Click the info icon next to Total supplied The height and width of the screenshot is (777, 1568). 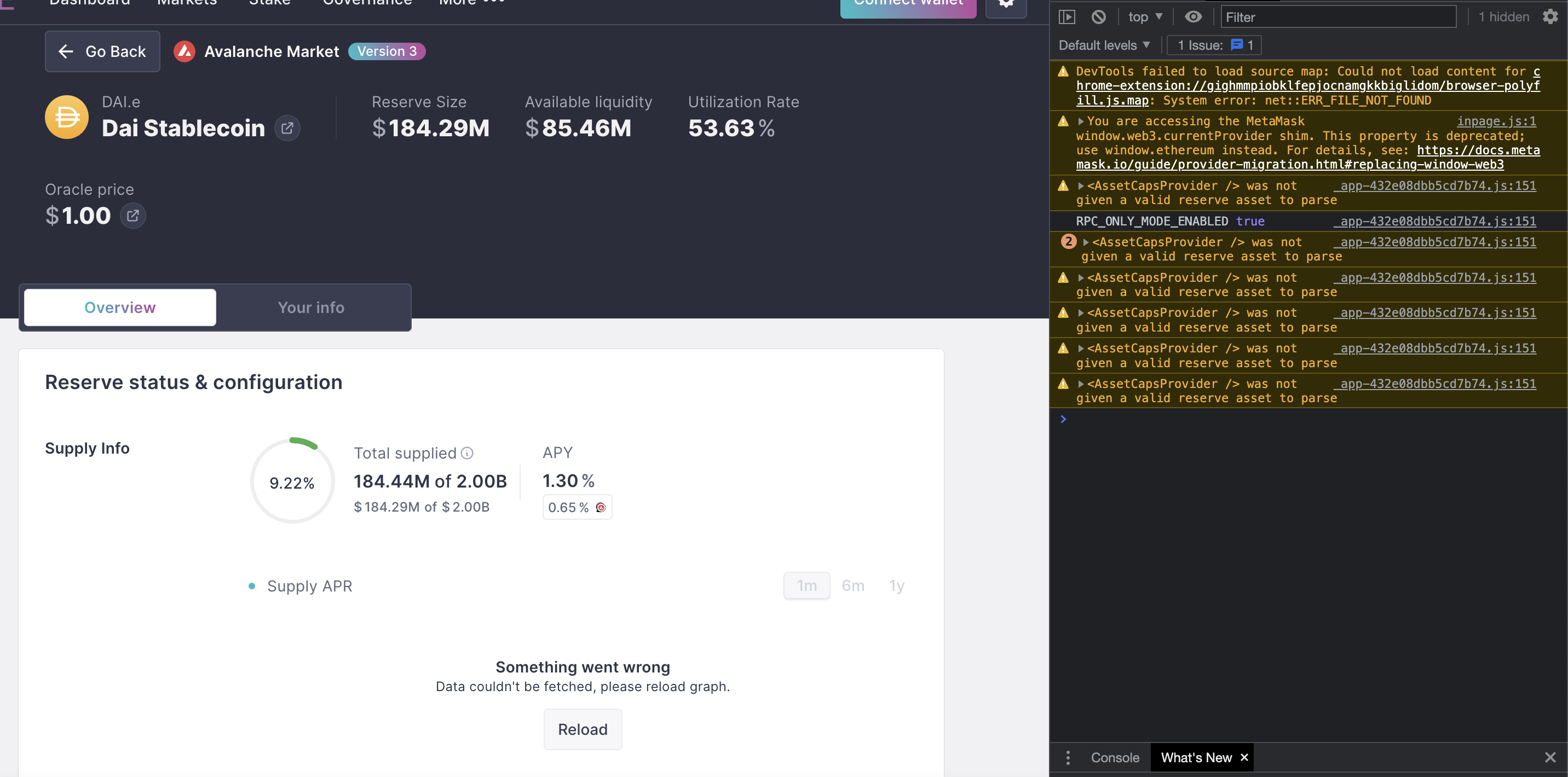[x=468, y=453]
